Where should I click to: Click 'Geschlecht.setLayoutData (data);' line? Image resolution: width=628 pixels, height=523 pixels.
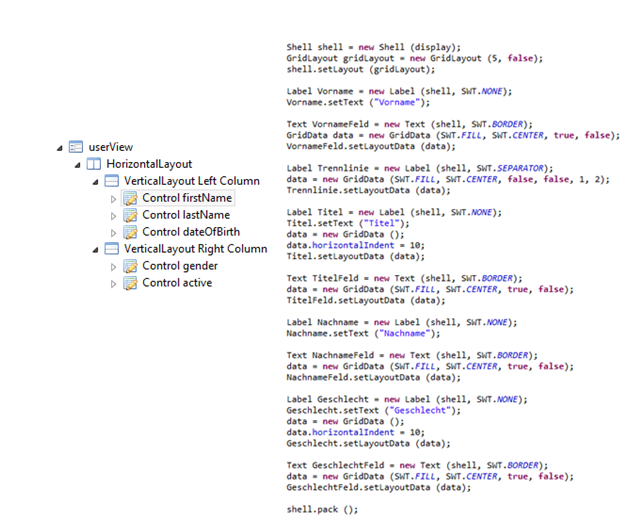point(368,443)
